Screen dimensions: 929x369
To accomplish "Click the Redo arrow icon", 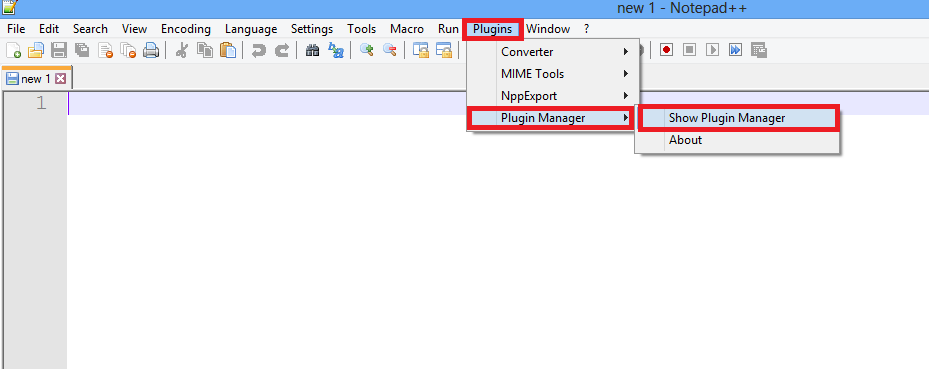I will pos(282,50).
